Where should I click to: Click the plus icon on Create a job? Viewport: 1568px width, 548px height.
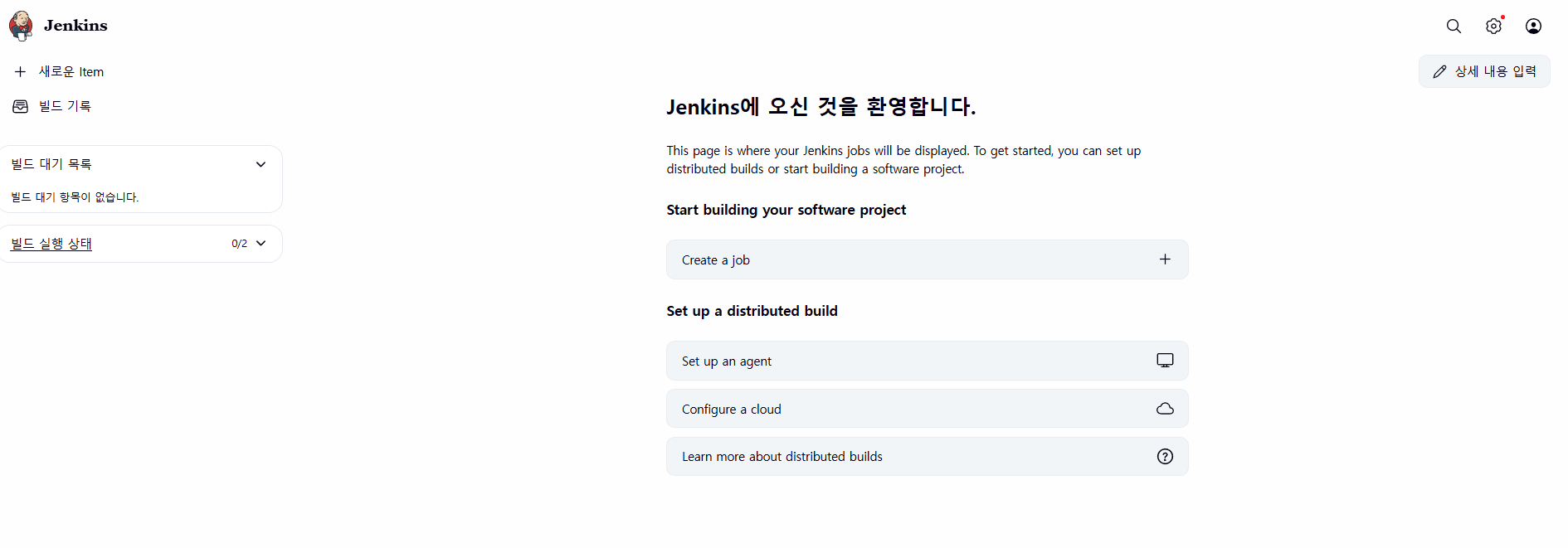(x=1165, y=259)
